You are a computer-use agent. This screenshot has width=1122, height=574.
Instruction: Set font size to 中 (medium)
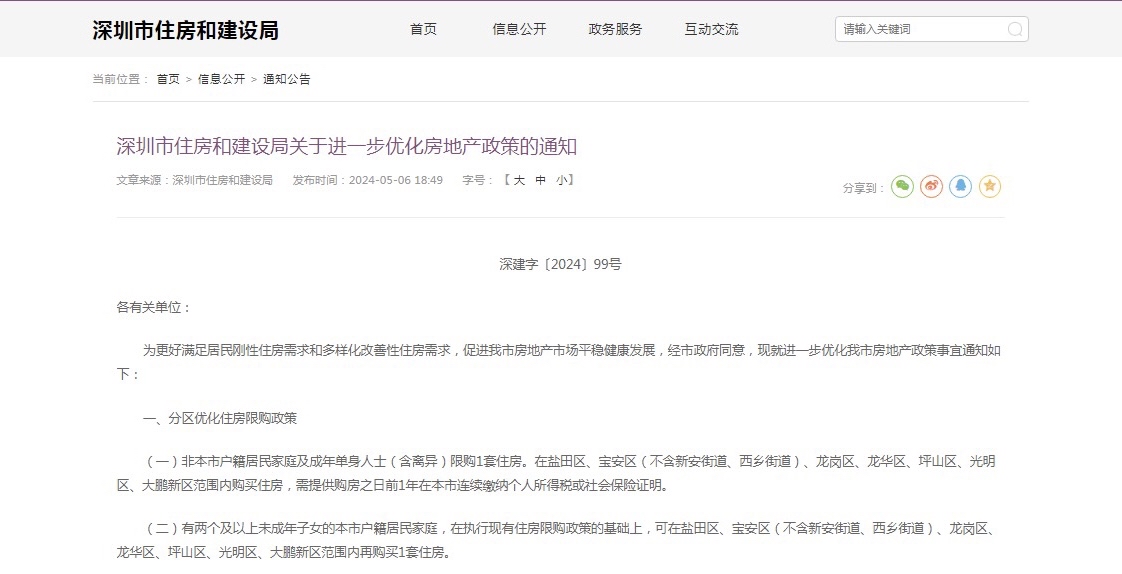541,180
